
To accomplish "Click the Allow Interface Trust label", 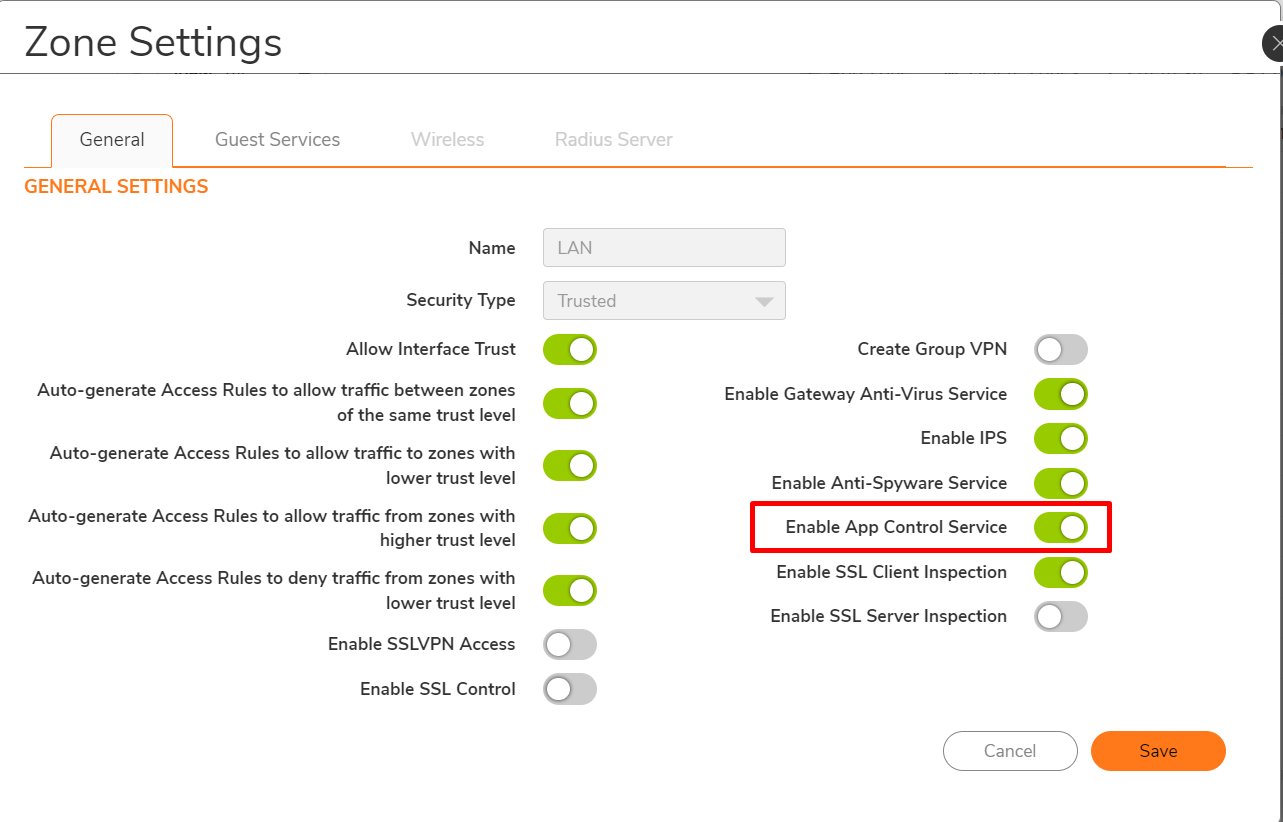I will click(x=431, y=349).
